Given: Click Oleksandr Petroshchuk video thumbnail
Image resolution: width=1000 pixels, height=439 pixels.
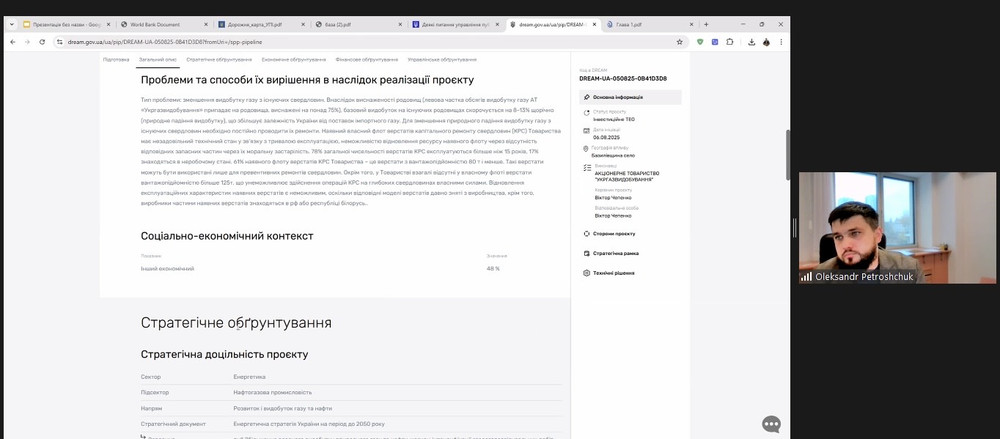Looking at the screenshot, I should point(896,227).
